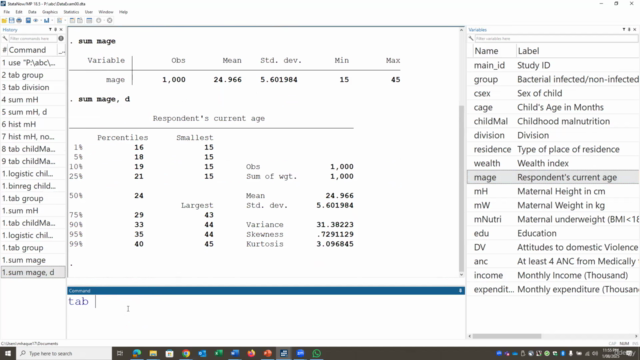640x360 pixels.
Task: Pin the Variables panel
Action: point(629,29)
